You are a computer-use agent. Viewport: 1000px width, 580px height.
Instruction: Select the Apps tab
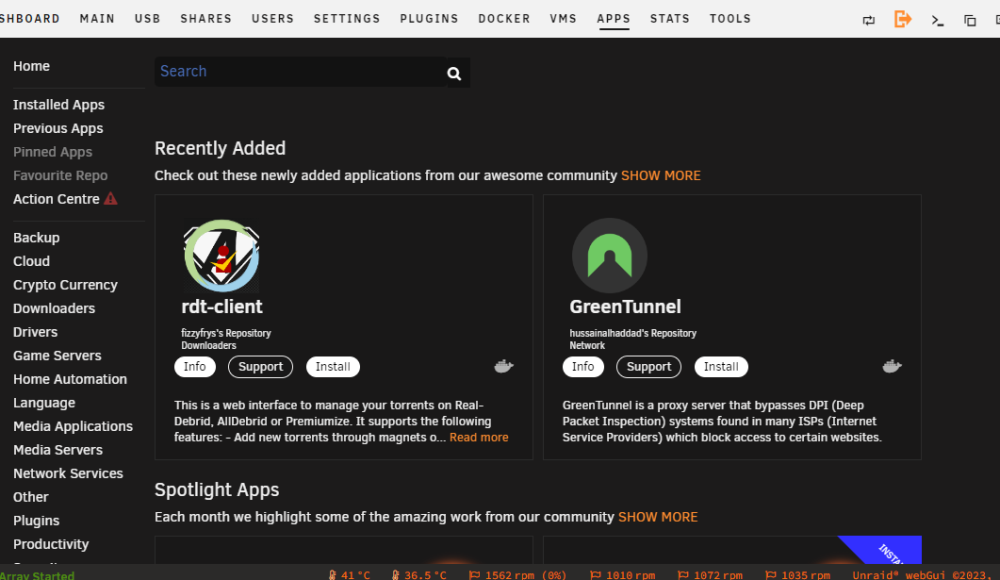pos(614,19)
